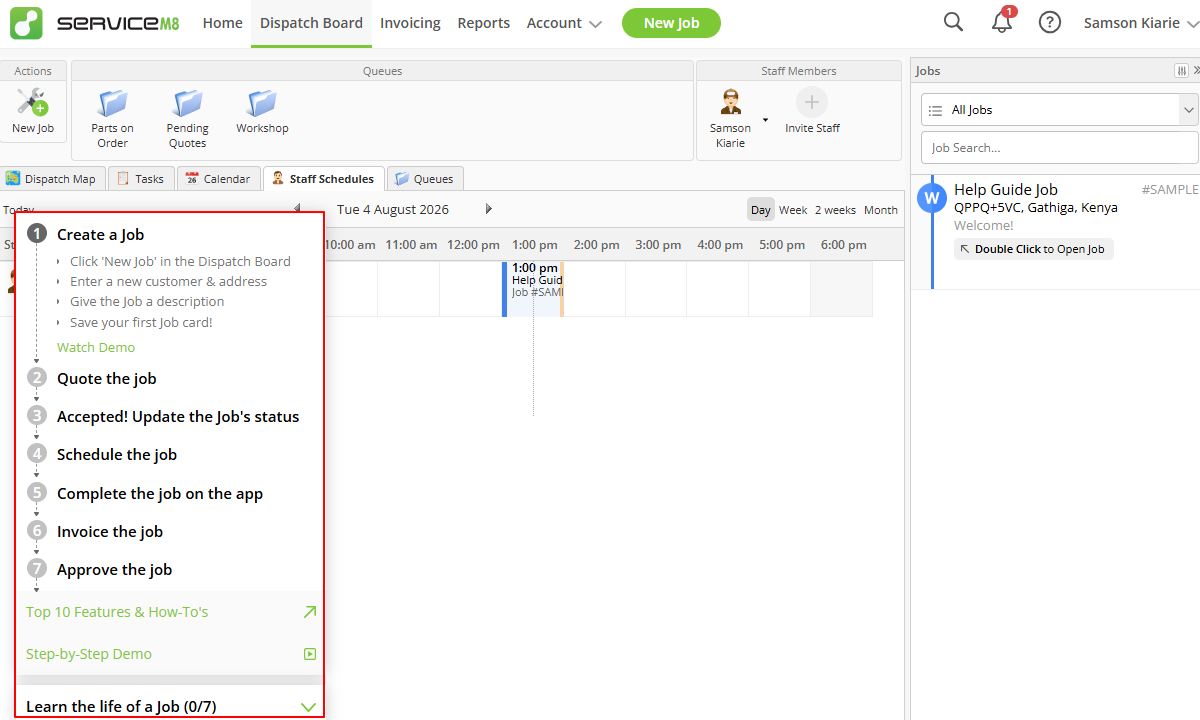Select Help Guide Job in jobs list
The image size is (1200, 720).
[1055, 232]
